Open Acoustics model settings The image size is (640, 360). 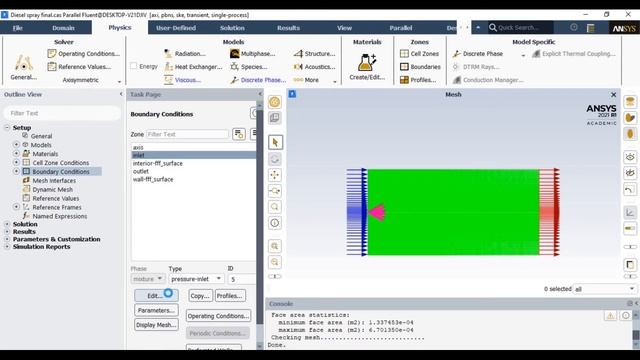314,67
